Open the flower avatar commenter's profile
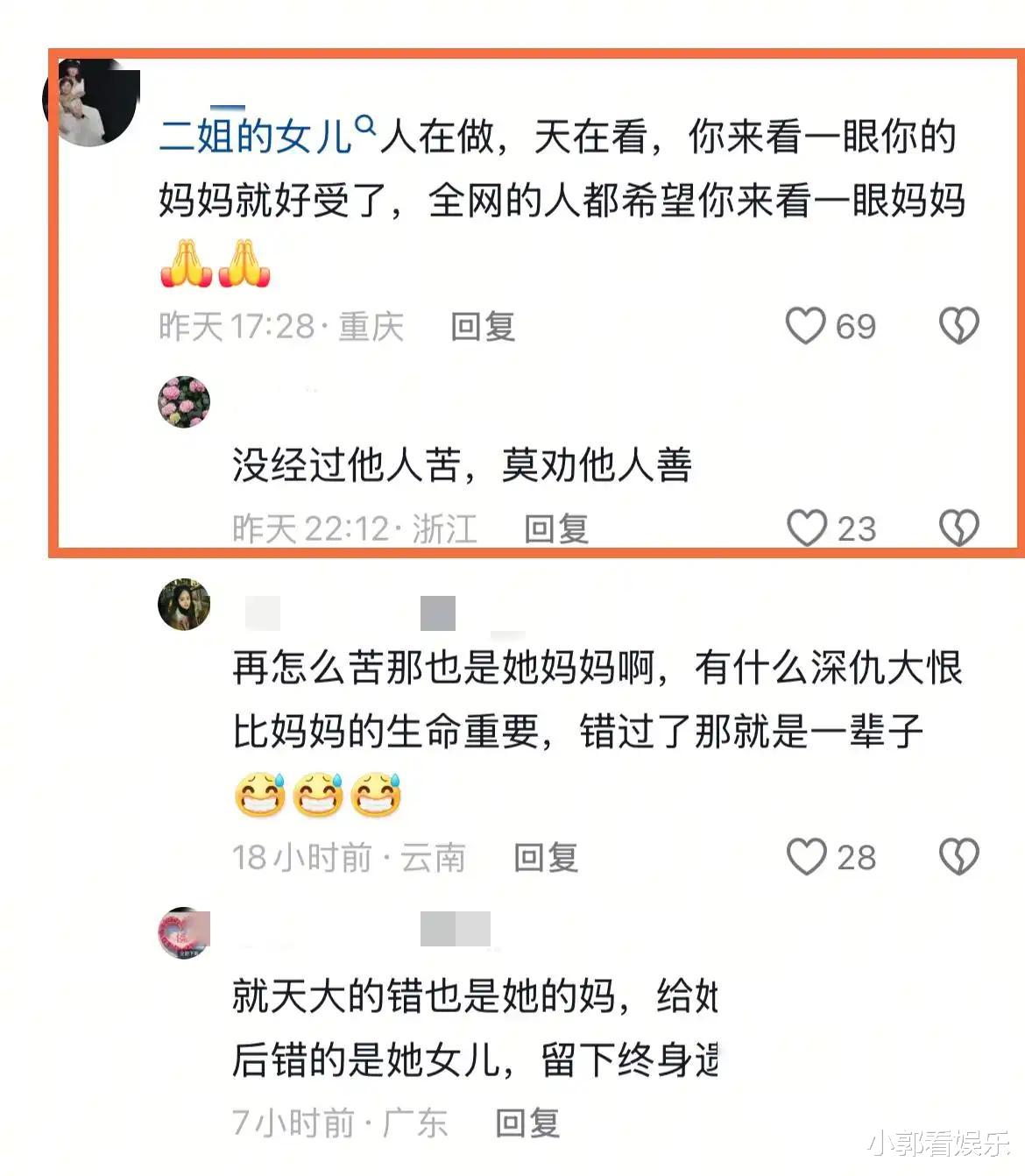1025x1176 pixels. coord(184,402)
